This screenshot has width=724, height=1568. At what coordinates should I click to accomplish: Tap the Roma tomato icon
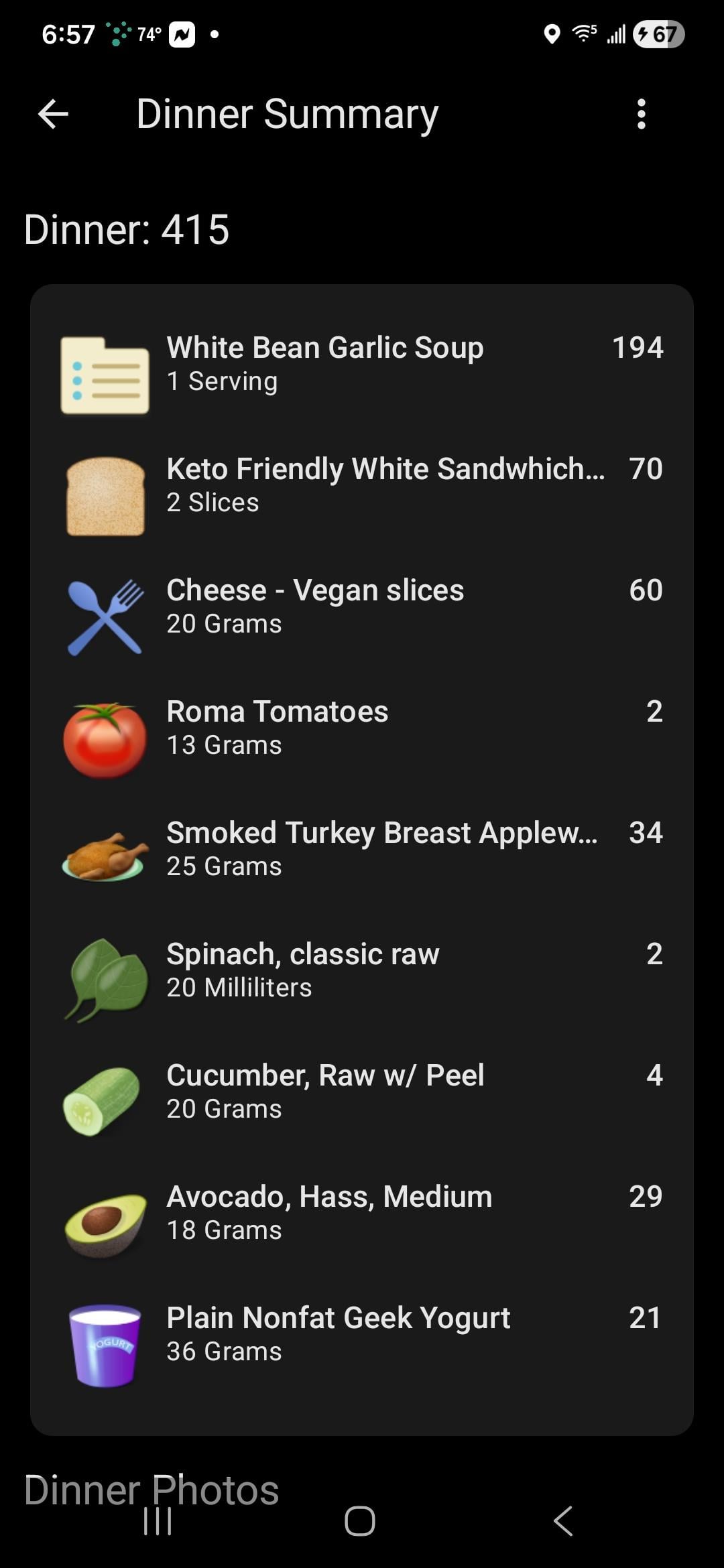coord(105,739)
